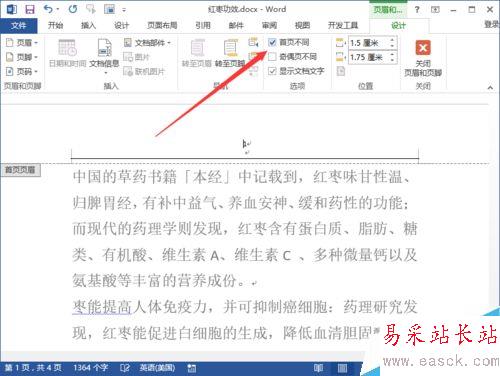
Task: Click the footer-from-bottom position icon
Action: point(340,57)
